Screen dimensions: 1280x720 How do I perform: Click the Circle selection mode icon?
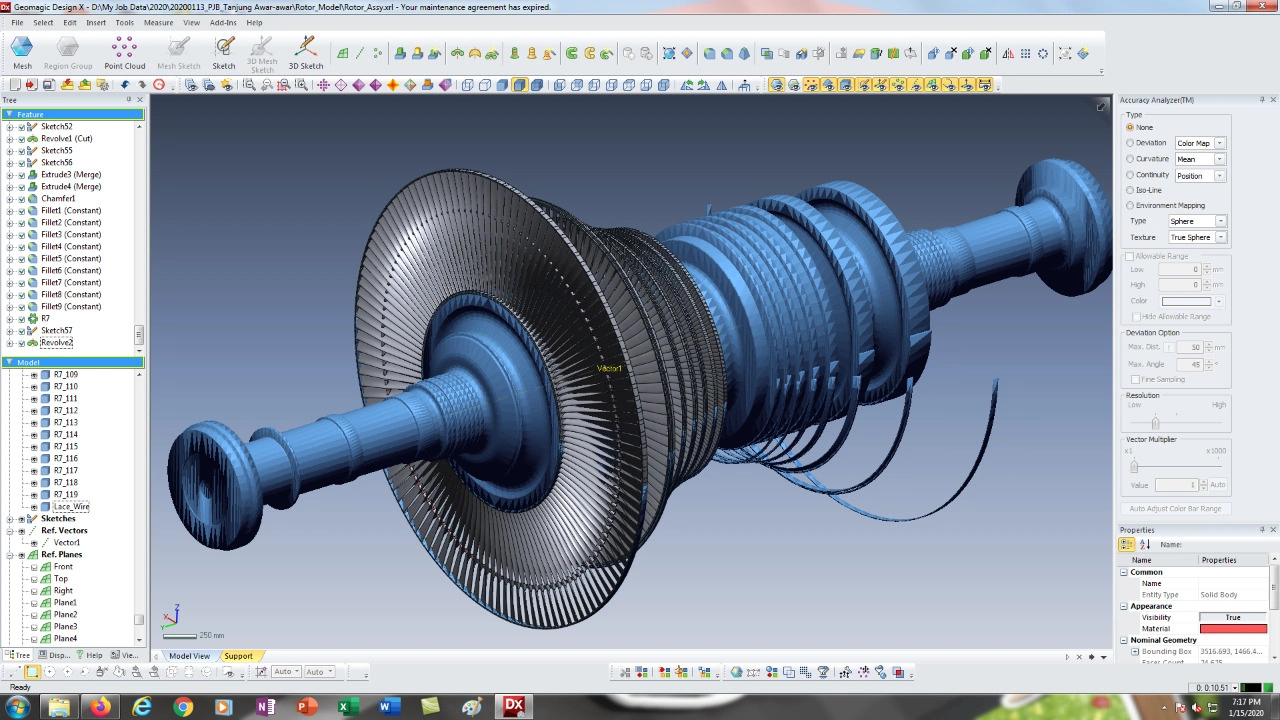pyautogui.click(x=49, y=672)
